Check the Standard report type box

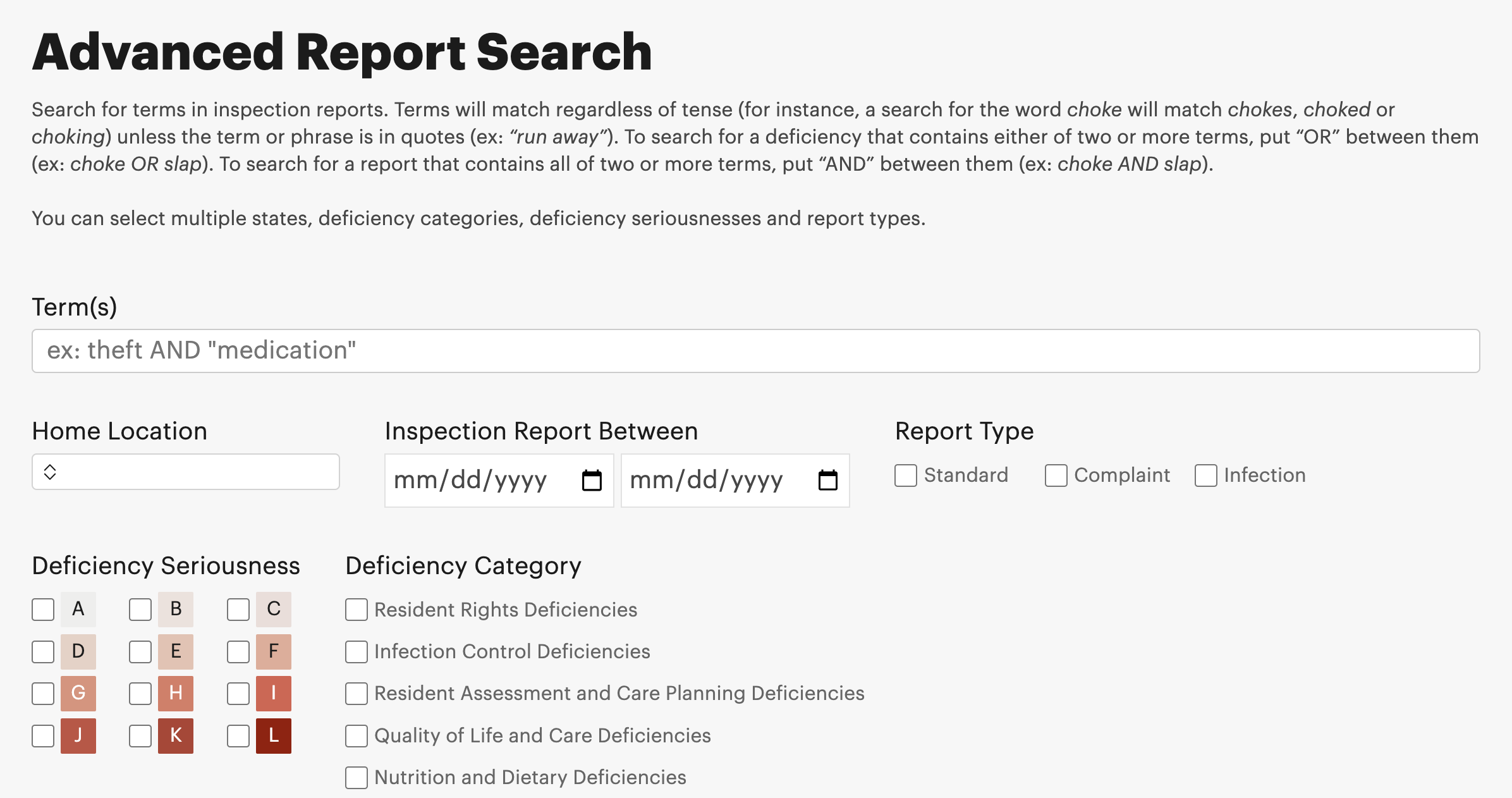(905, 476)
